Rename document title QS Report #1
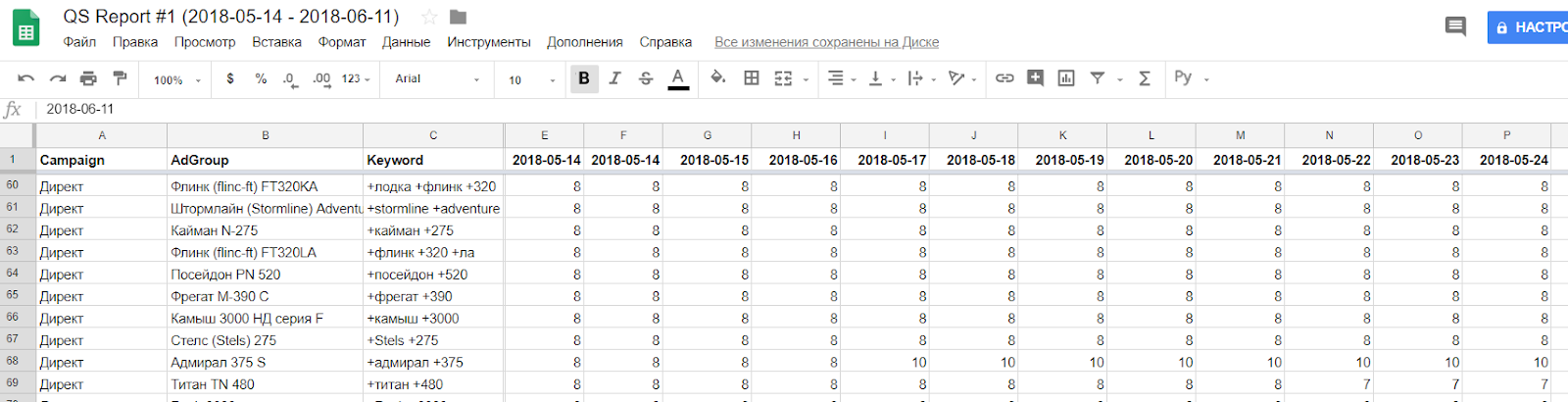This screenshot has width=1568, height=402. click(x=231, y=17)
